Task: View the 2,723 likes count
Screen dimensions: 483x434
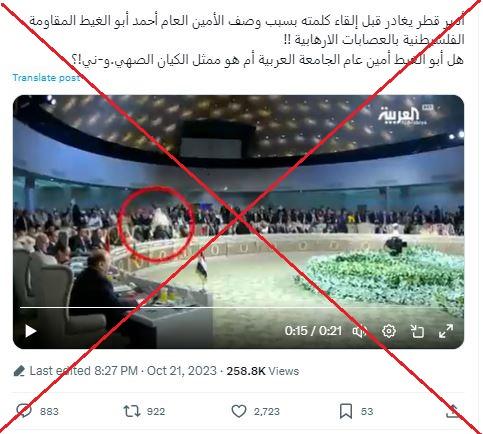Action: click(x=267, y=412)
